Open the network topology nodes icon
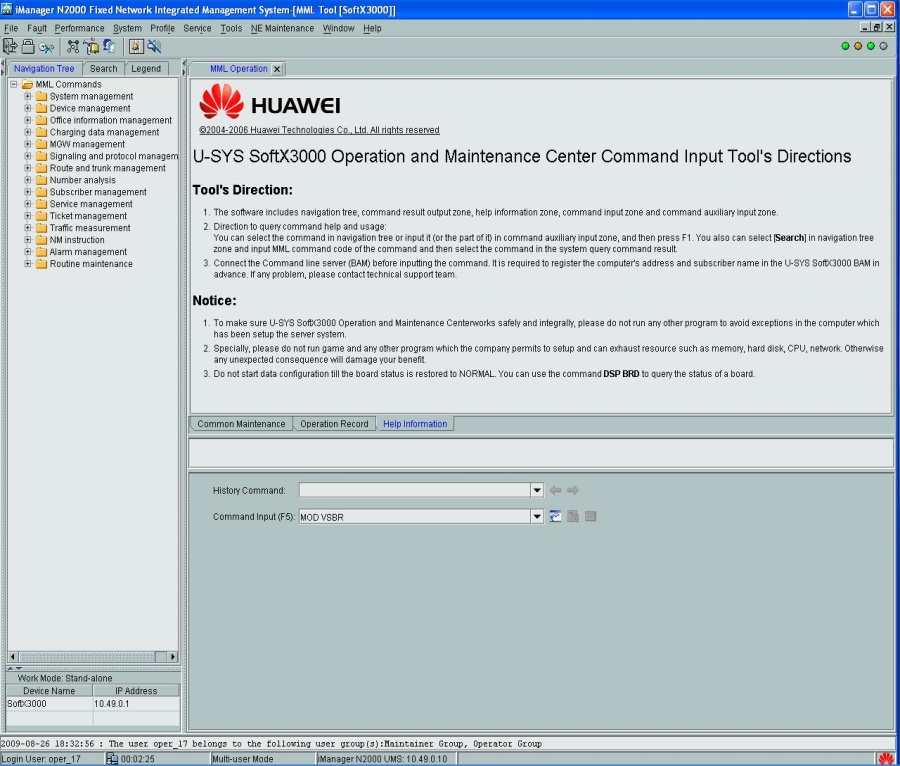The height and width of the screenshot is (766, 900). 73,46
